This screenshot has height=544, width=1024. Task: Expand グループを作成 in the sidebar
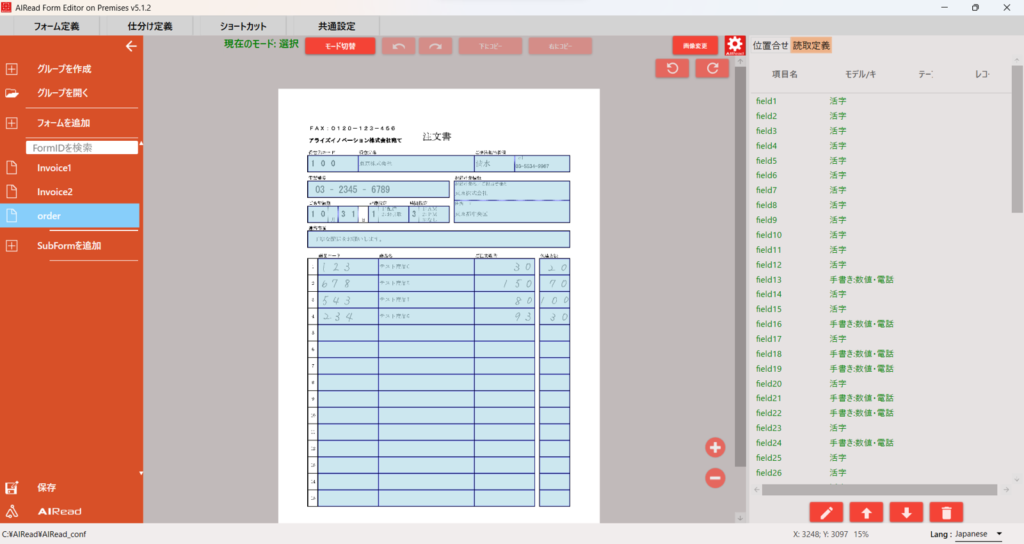[13, 69]
